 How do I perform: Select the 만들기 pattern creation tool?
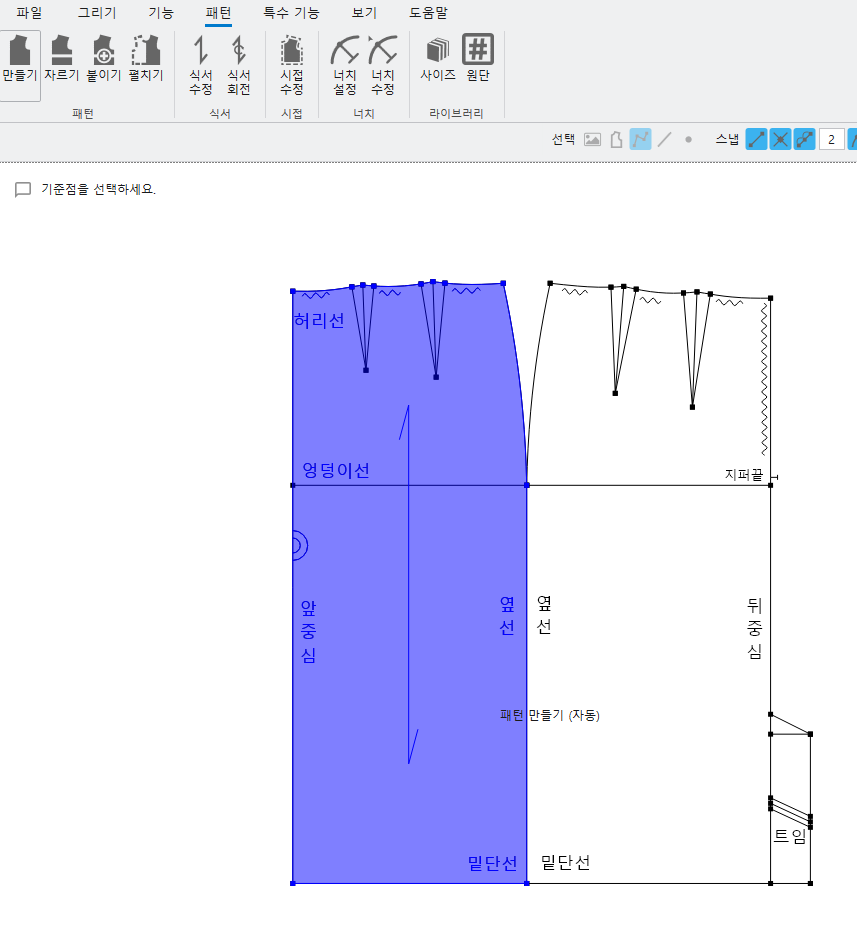point(20,65)
